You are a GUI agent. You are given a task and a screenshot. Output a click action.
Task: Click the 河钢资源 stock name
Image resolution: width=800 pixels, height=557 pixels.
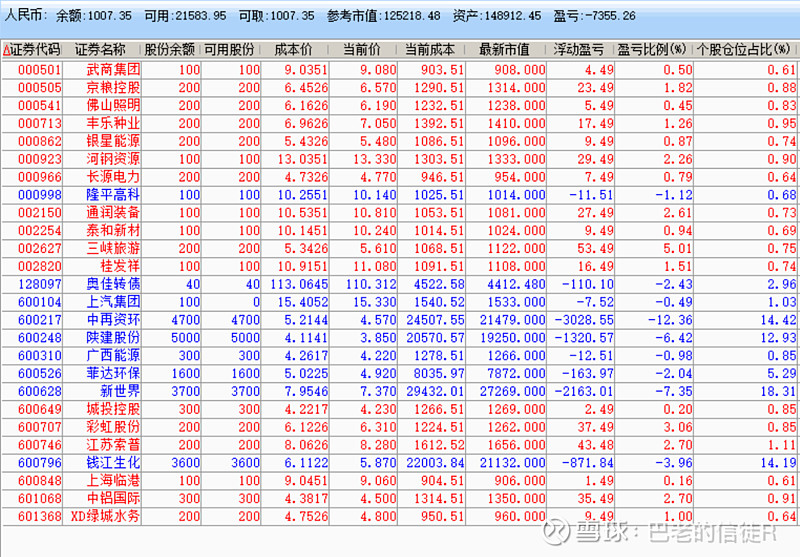click(113, 159)
